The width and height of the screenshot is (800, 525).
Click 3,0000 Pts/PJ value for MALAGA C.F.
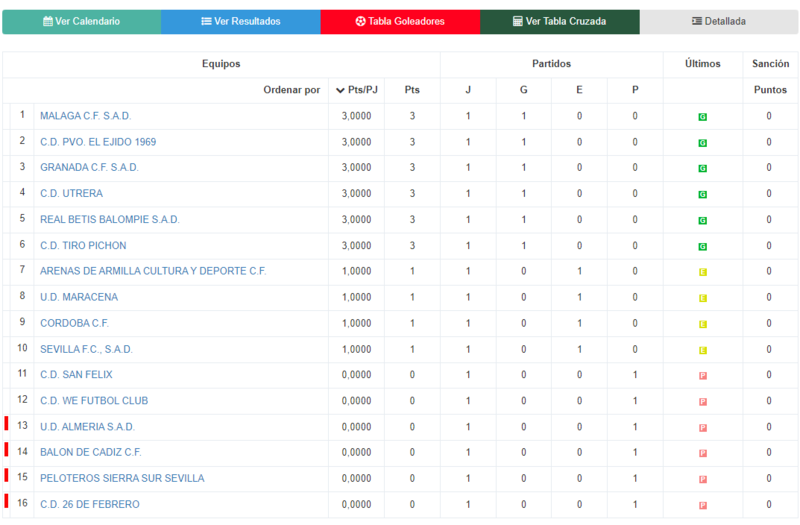357,116
